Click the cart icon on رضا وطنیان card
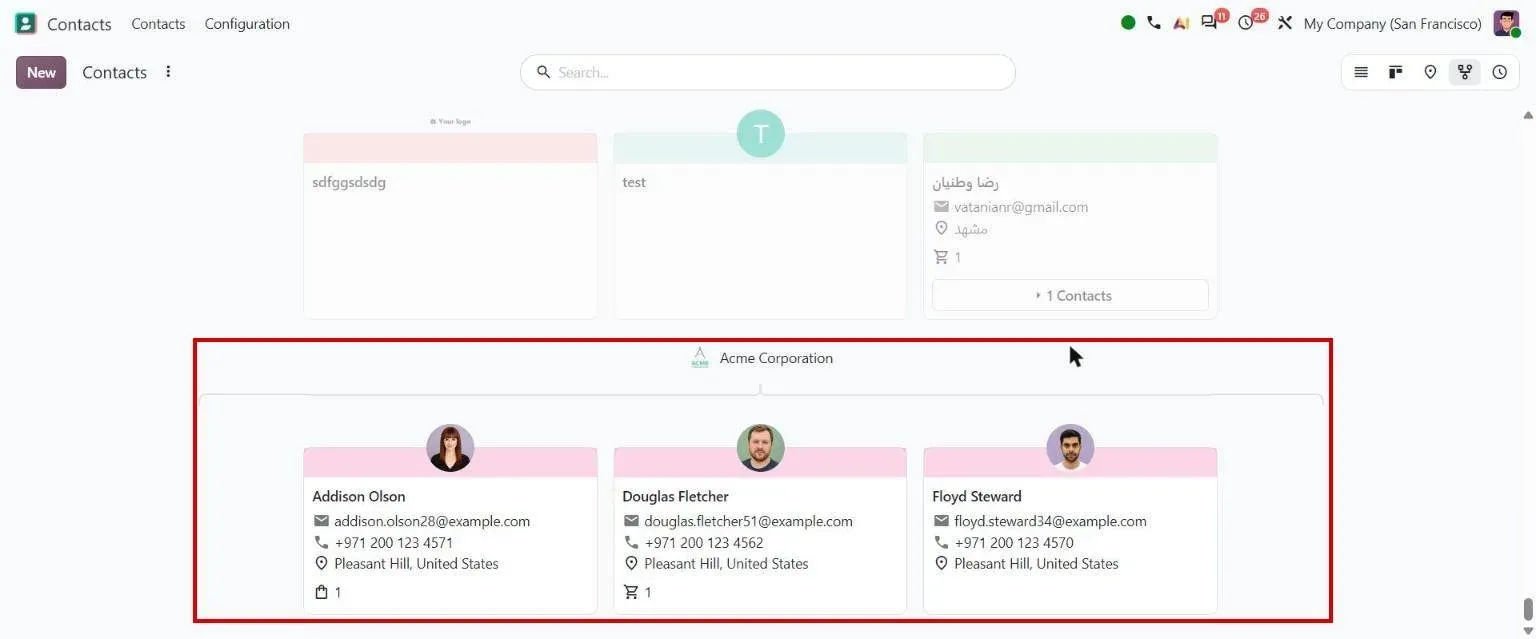 tap(941, 257)
